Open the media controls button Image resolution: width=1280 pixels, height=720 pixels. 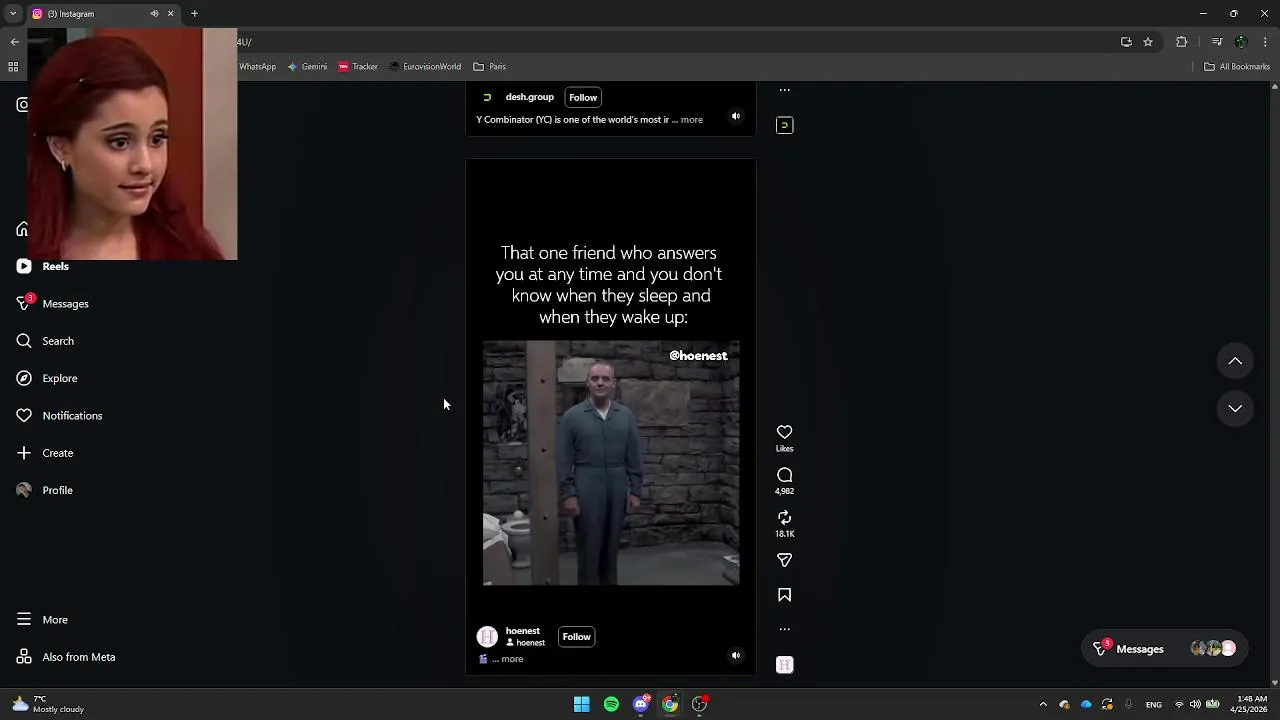point(1217,42)
